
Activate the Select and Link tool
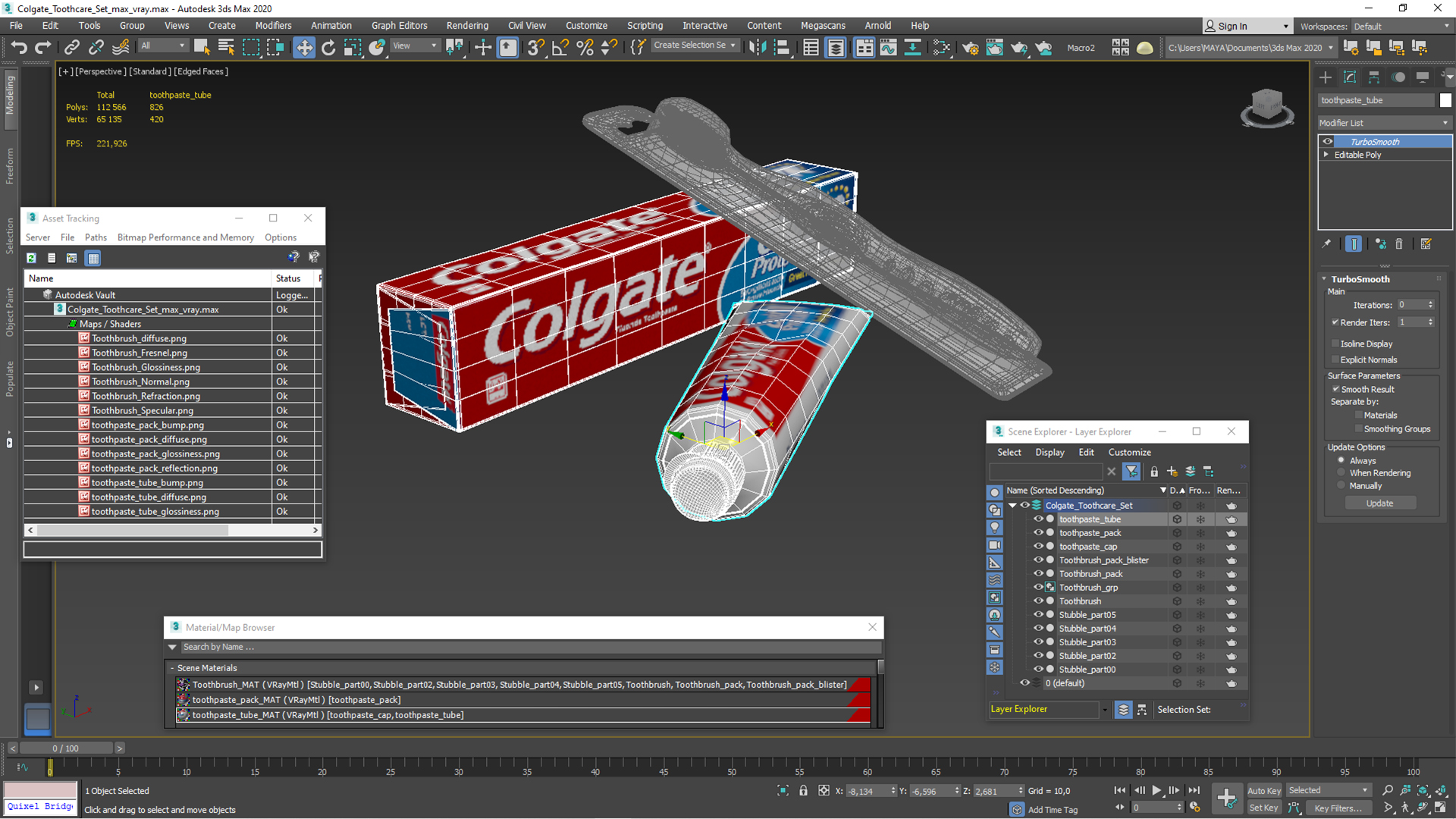click(71, 48)
